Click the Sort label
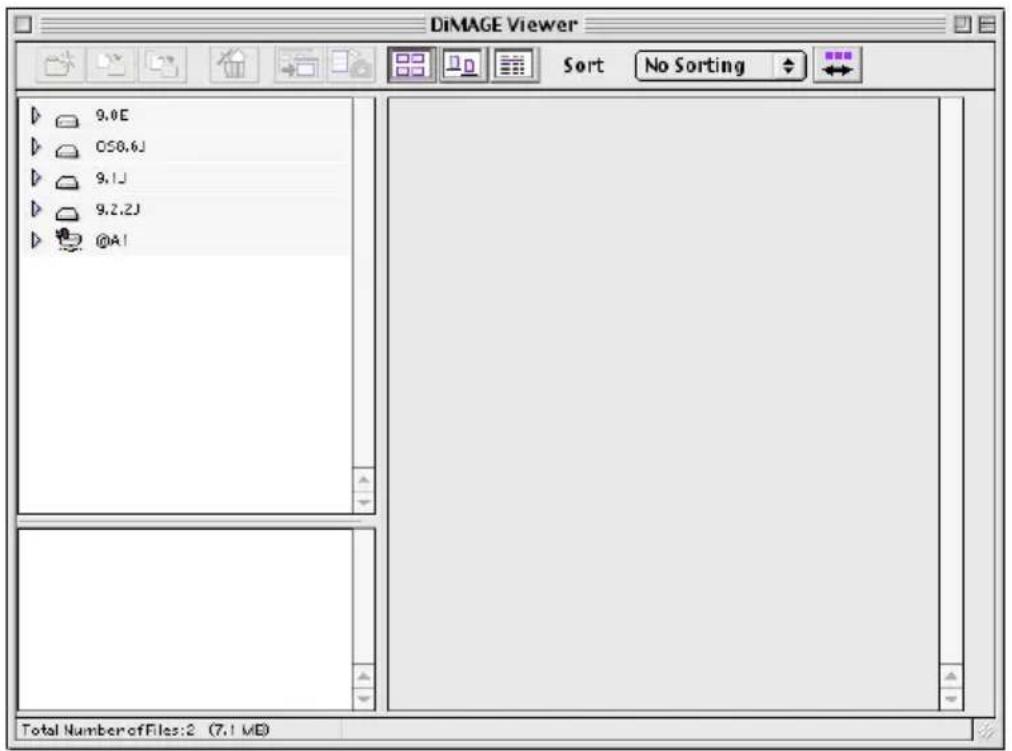 coord(583,65)
